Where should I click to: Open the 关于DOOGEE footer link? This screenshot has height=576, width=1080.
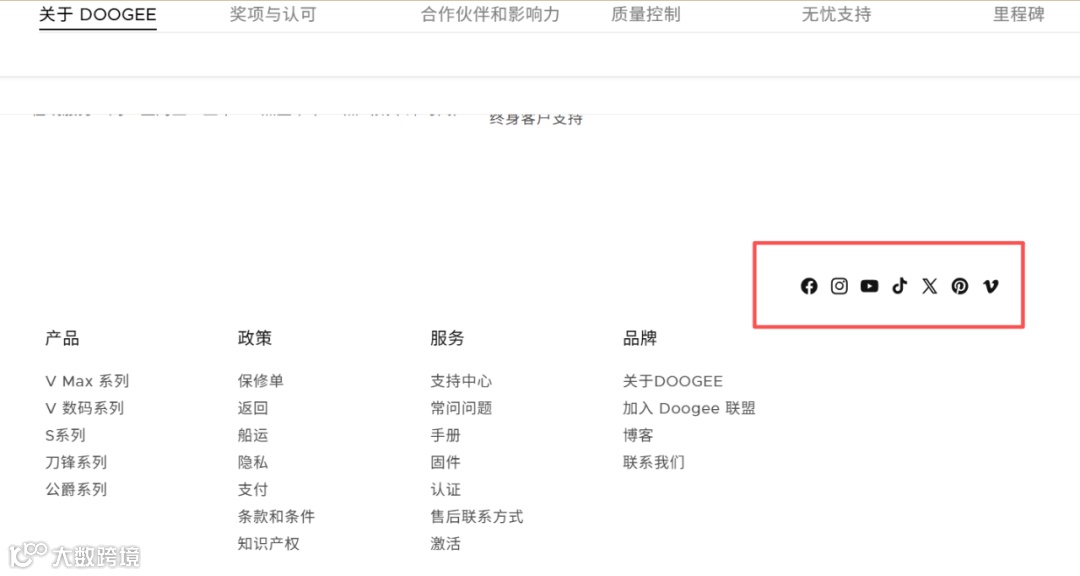coord(673,381)
